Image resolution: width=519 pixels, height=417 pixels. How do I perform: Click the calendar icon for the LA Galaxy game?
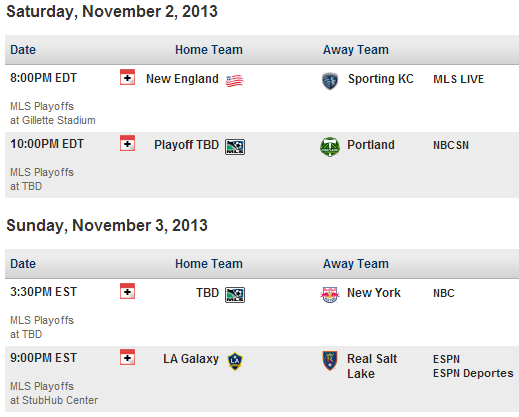tap(127, 357)
